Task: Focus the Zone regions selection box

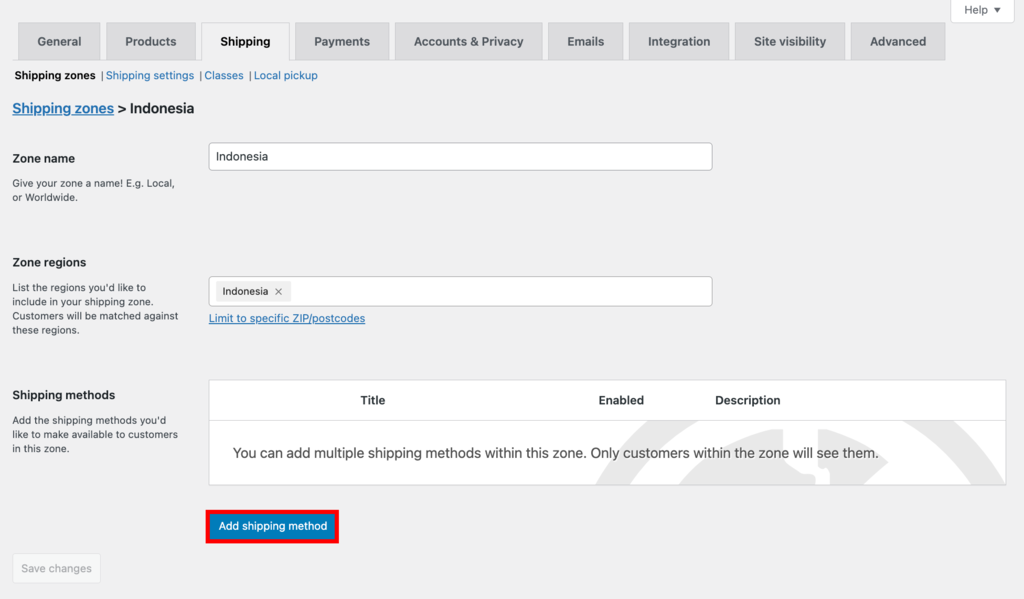Action: click(x=500, y=291)
